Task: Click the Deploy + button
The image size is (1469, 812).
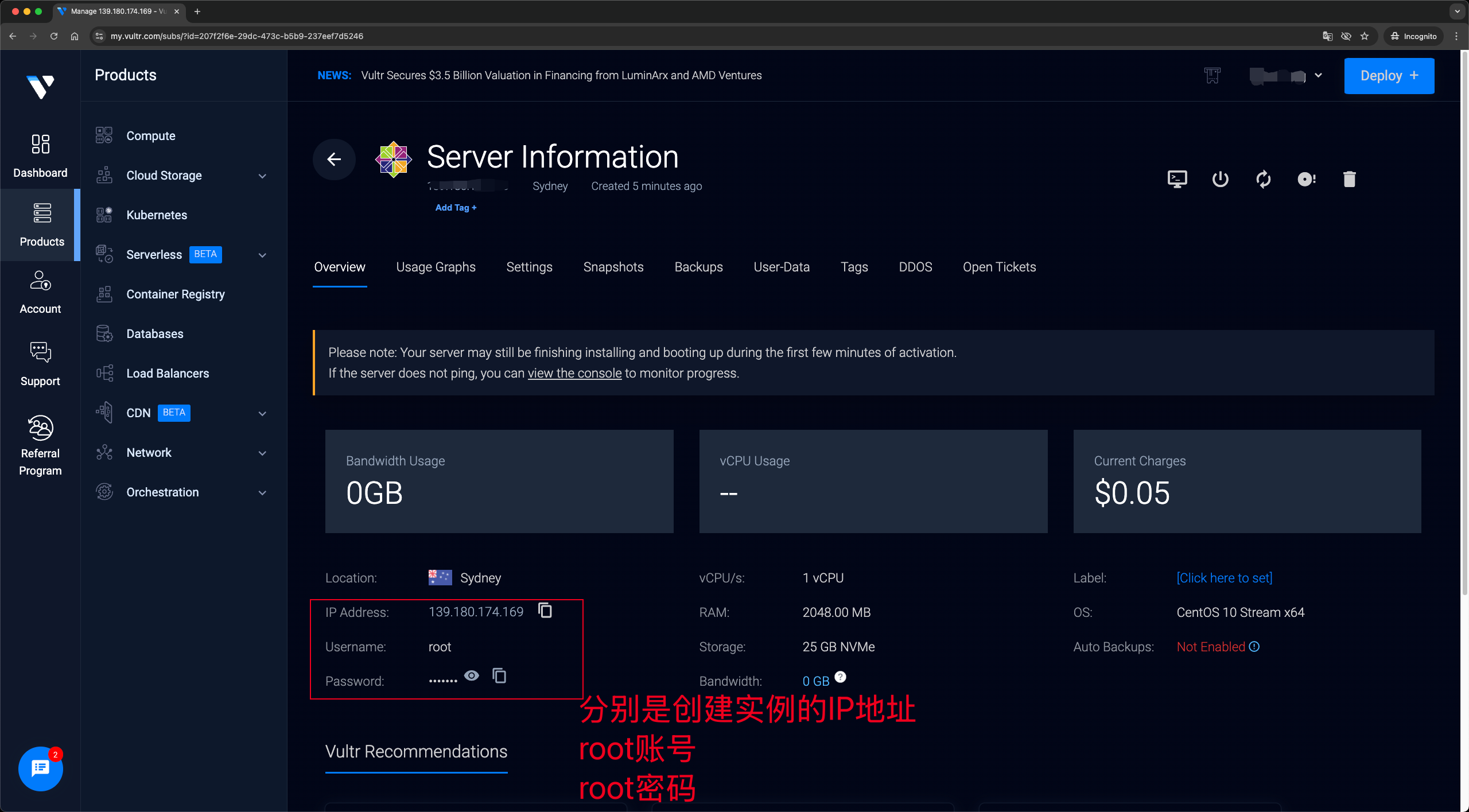Action: pos(1389,75)
